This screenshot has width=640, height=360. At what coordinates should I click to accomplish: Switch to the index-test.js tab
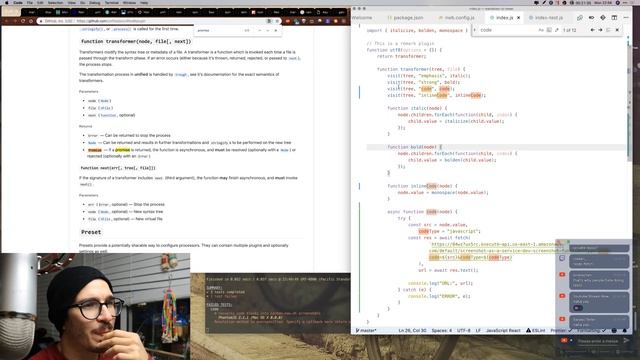tap(546, 18)
